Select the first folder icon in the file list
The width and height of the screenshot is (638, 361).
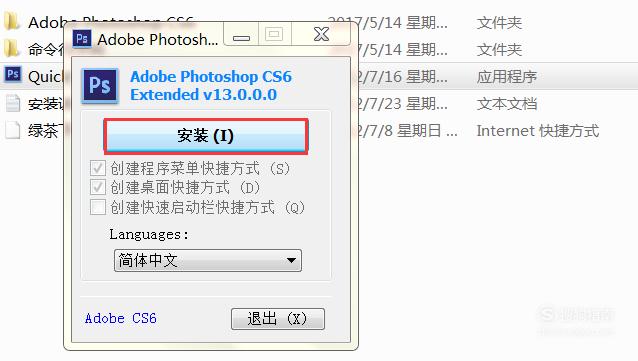click(12, 21)
